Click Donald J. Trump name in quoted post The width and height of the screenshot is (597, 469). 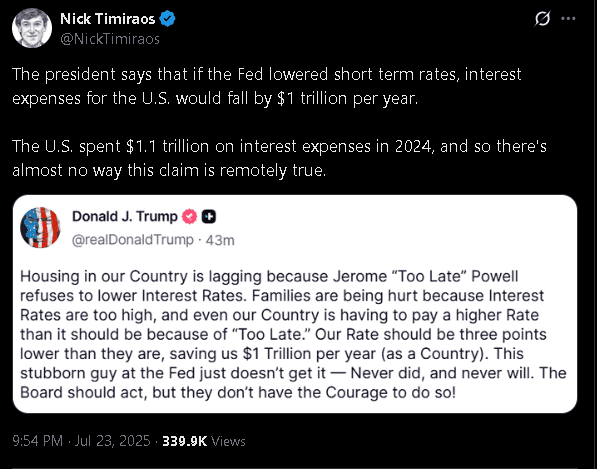coord(125,216)
